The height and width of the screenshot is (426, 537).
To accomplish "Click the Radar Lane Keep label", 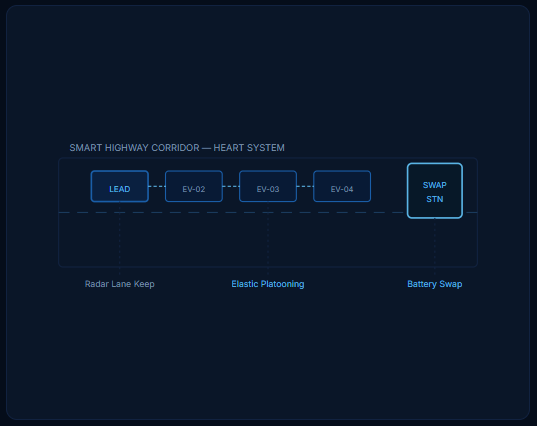I will (120, 284).
